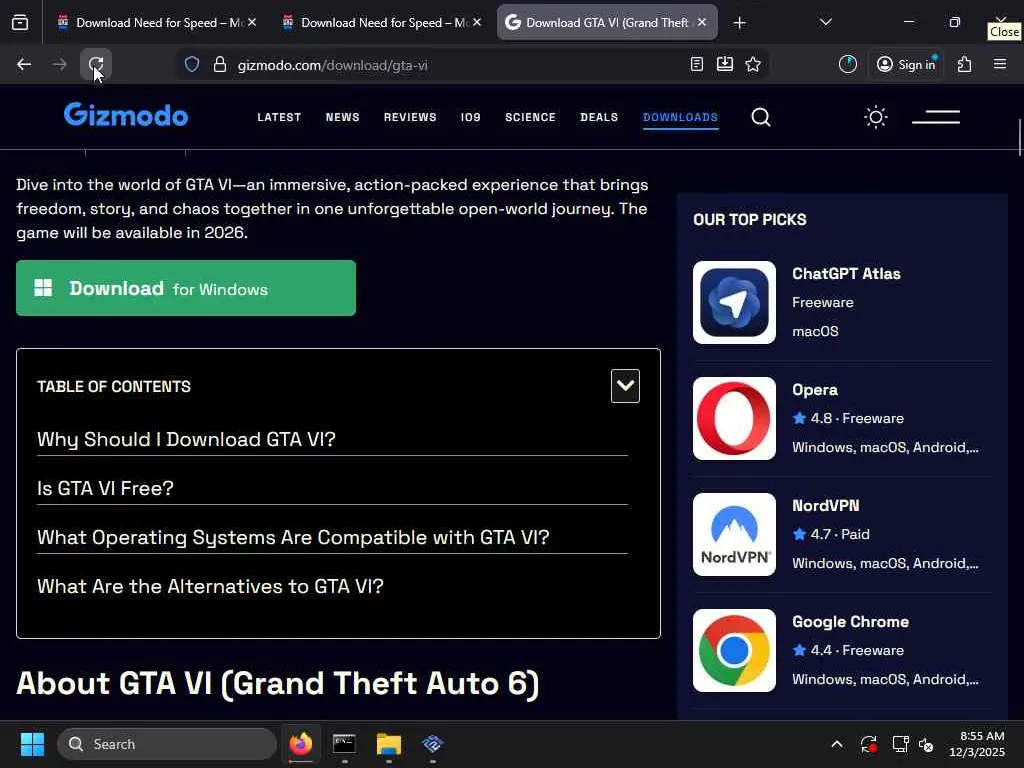Open the terminal app in taskbar
The image size is (1024, 768).
click(344, 744)
